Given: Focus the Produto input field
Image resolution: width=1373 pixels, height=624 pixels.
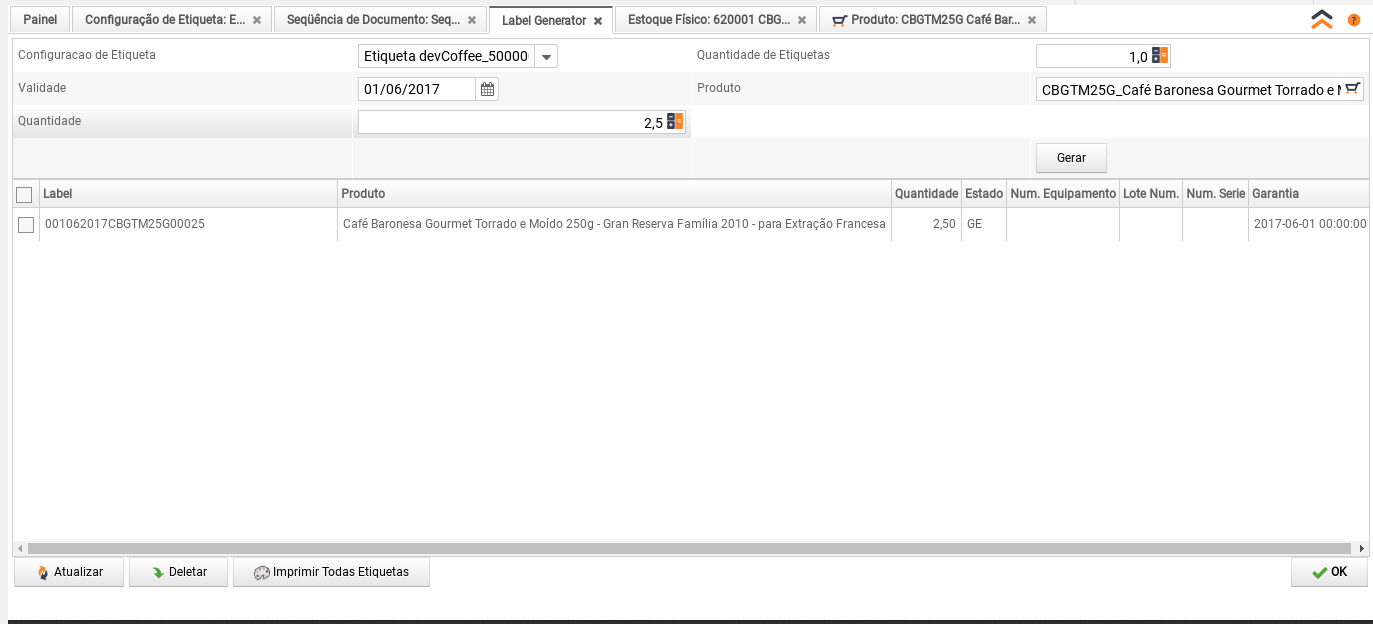Looking at the screenshot, I should 1190,90.
